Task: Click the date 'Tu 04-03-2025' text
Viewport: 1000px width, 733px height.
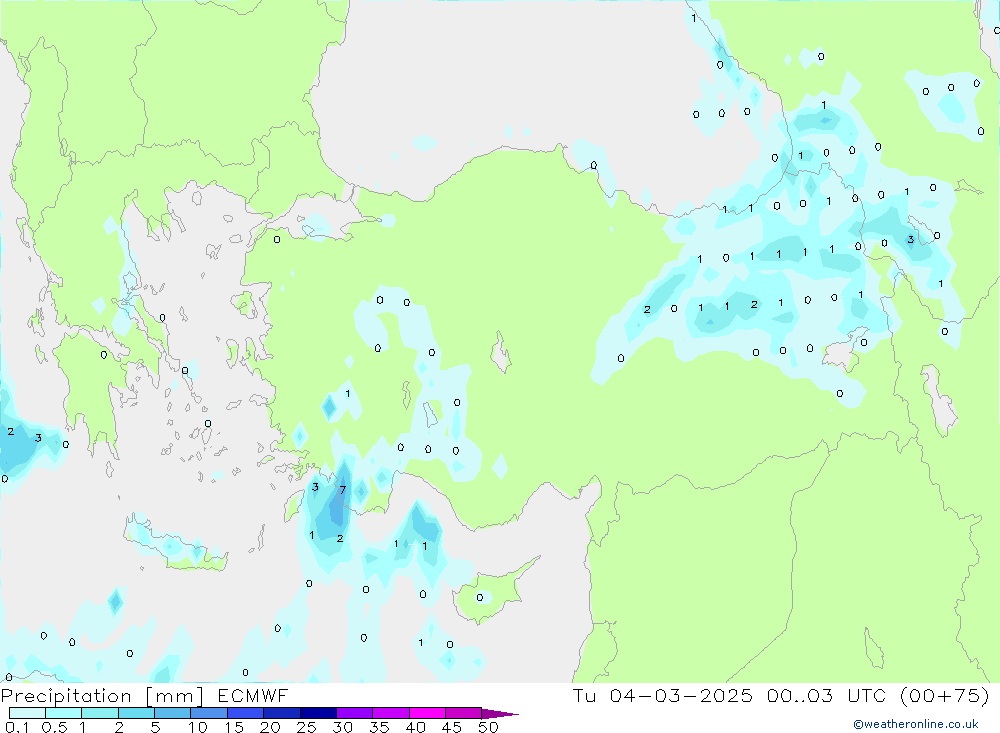Action: [x=662, y=696]
